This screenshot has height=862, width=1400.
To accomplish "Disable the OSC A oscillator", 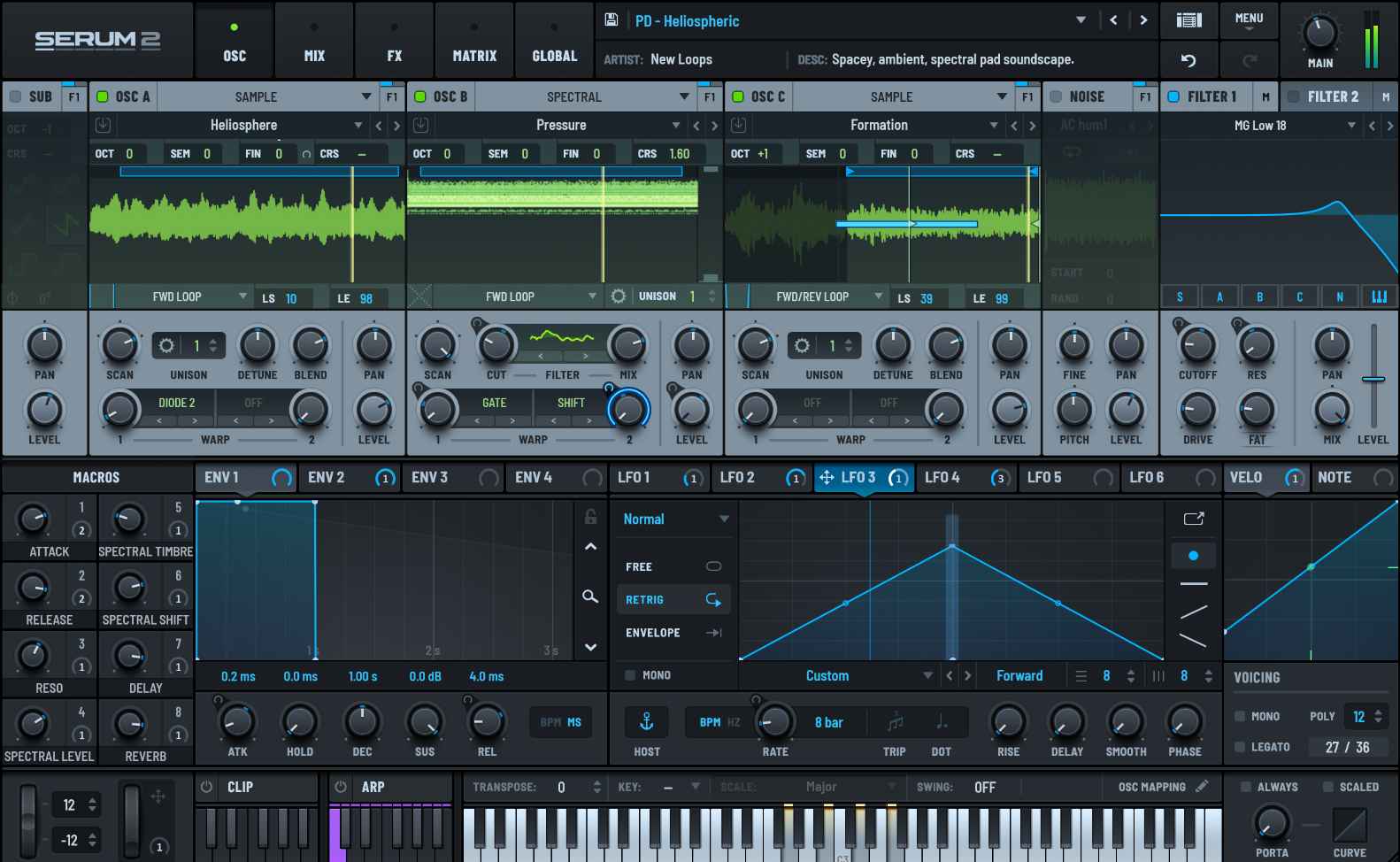I will coord(103,96).
